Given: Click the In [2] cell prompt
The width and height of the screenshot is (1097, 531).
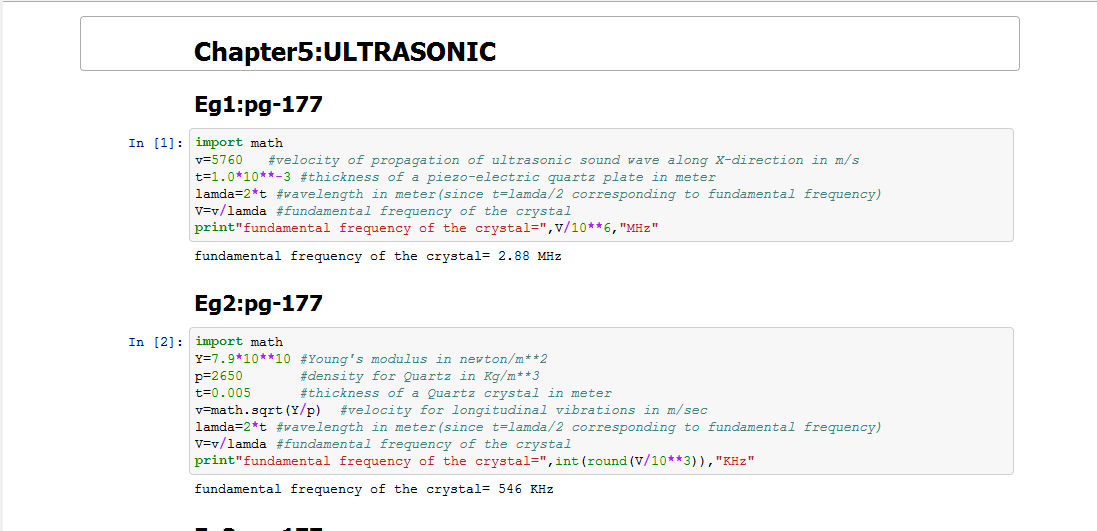Looking at the screenshot, I should (x=156, y=342).
